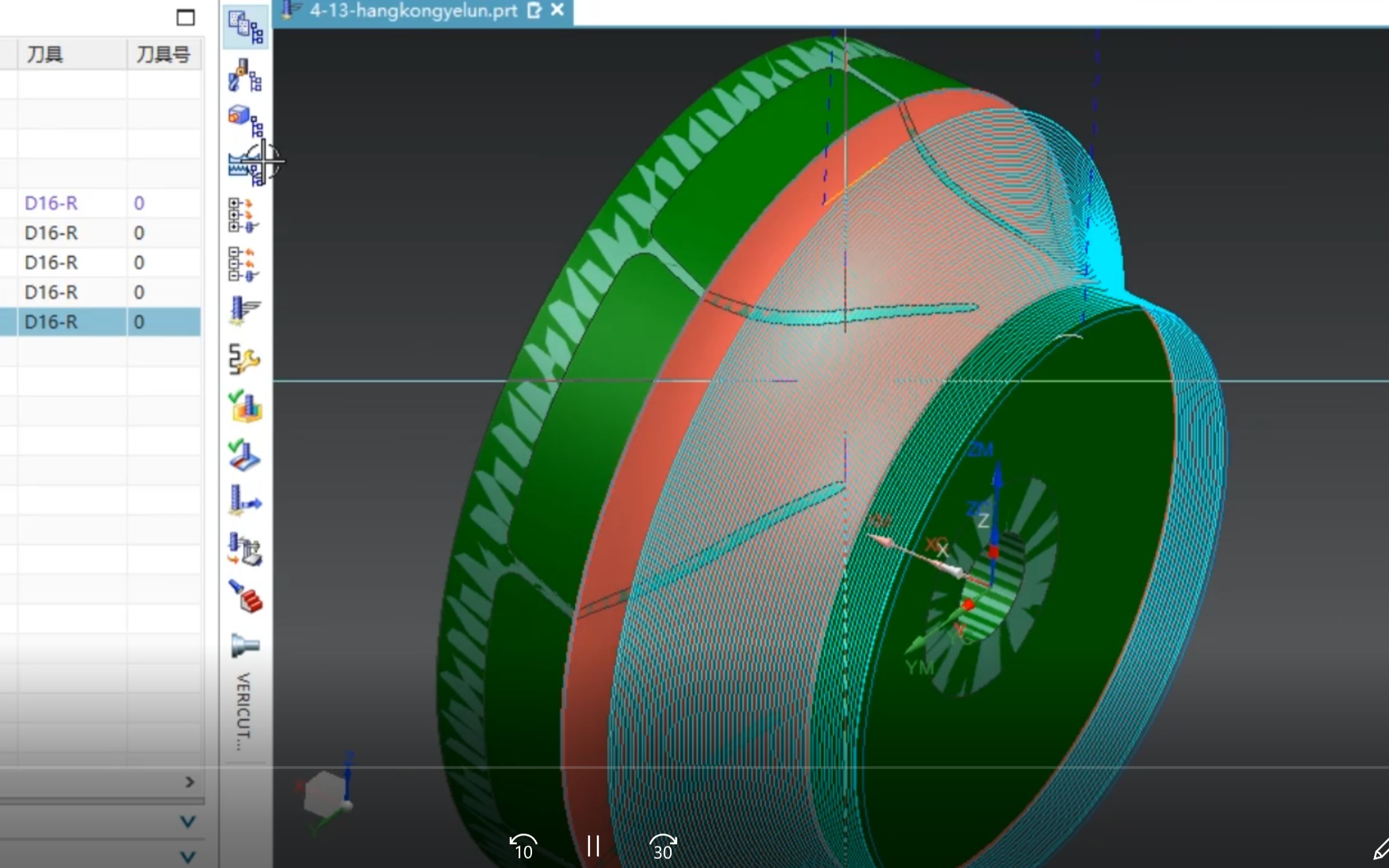Switch to Program Order View icon
1389x868 pixels.
[x=245, y=27]
